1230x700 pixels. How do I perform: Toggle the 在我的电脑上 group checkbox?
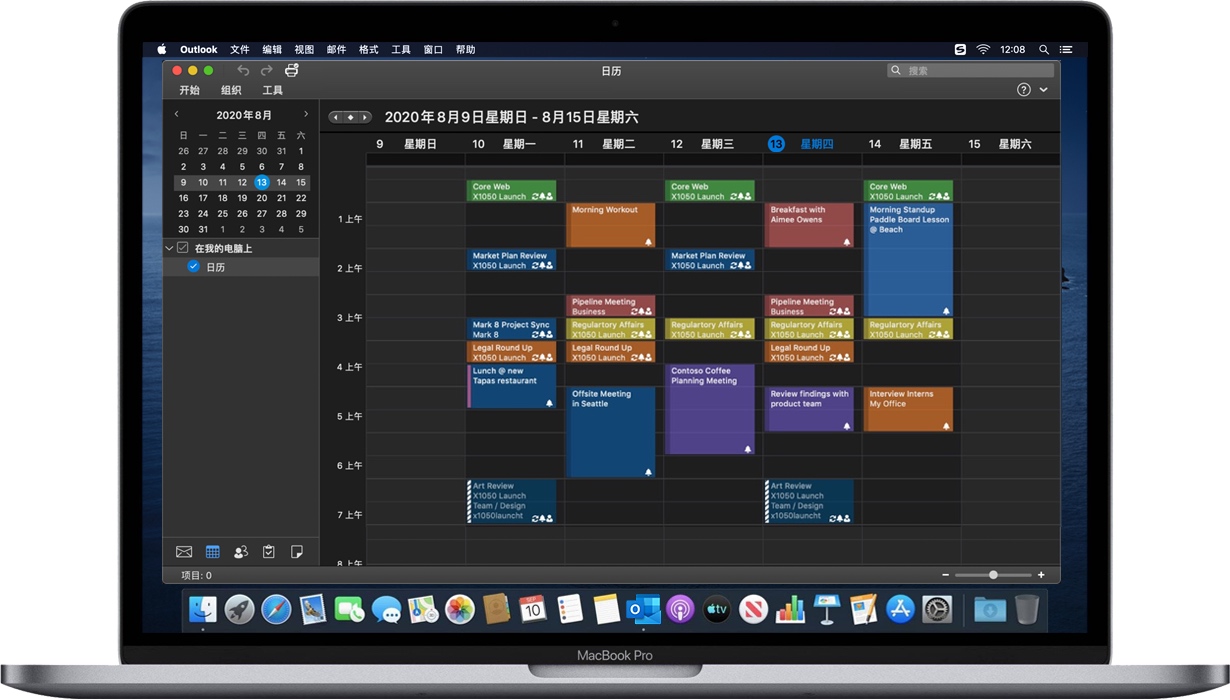click(182, 247)
